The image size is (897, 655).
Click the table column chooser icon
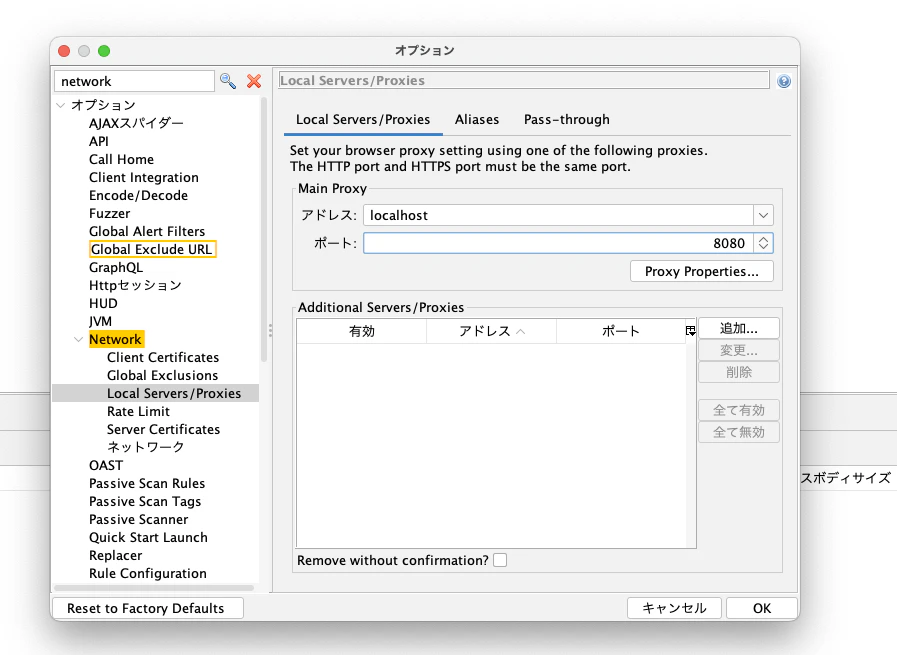(690, 331)
